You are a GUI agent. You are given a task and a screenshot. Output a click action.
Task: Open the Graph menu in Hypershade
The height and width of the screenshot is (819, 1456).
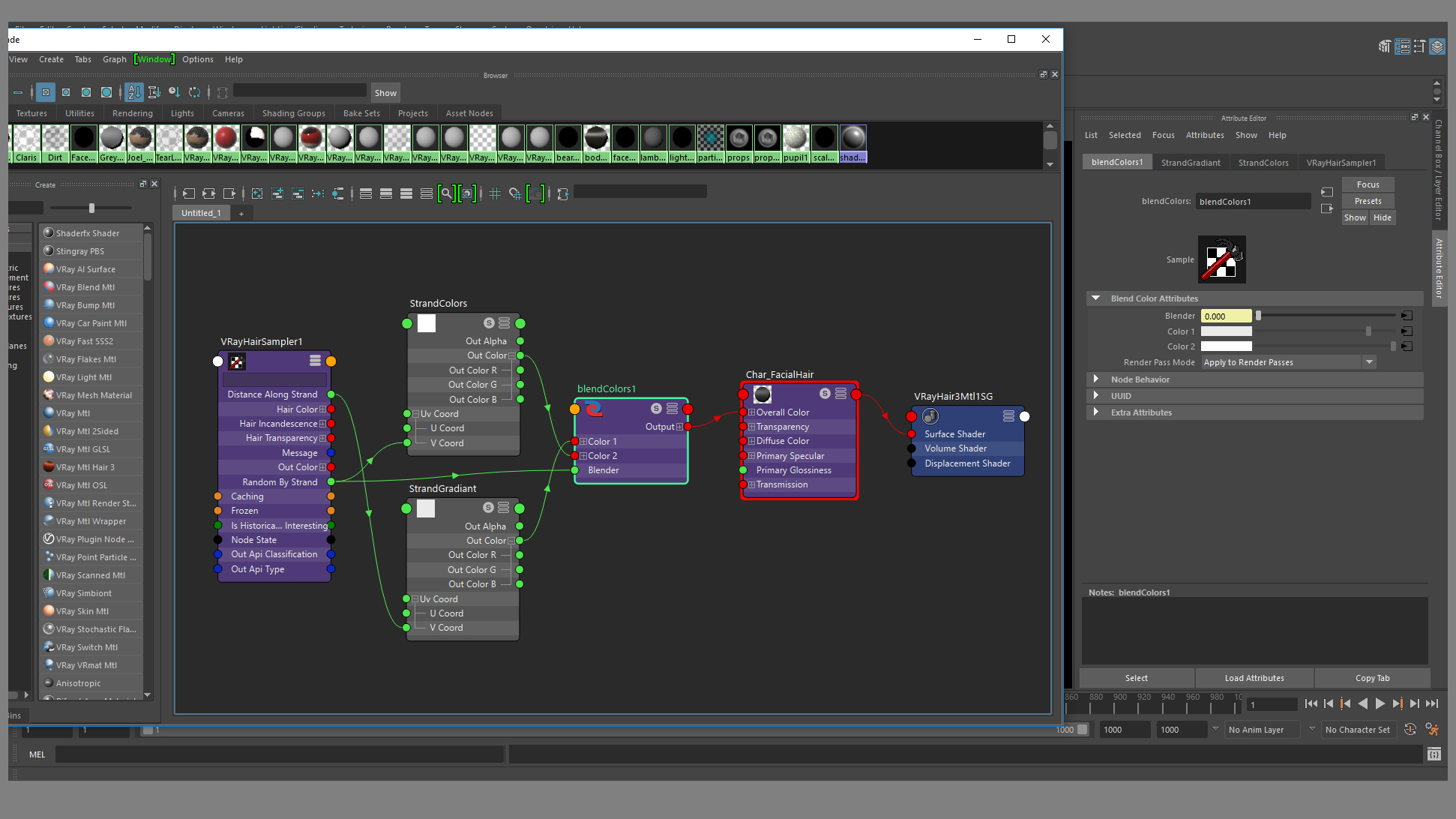115,59
